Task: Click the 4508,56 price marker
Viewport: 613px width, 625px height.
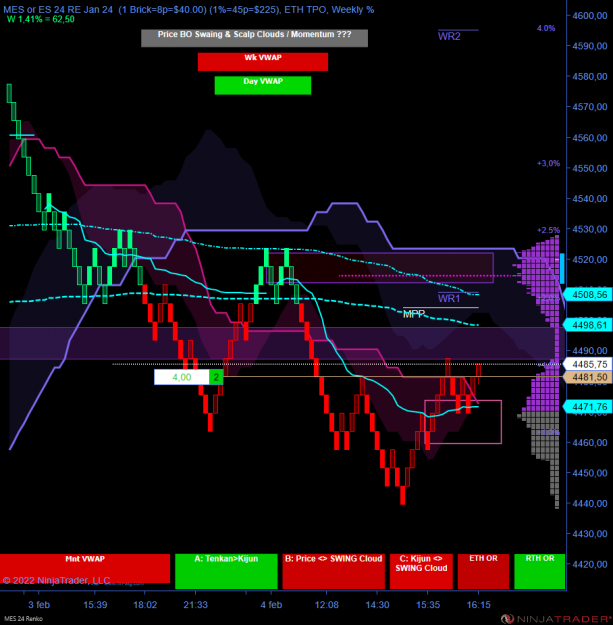Action: point(589,295)
